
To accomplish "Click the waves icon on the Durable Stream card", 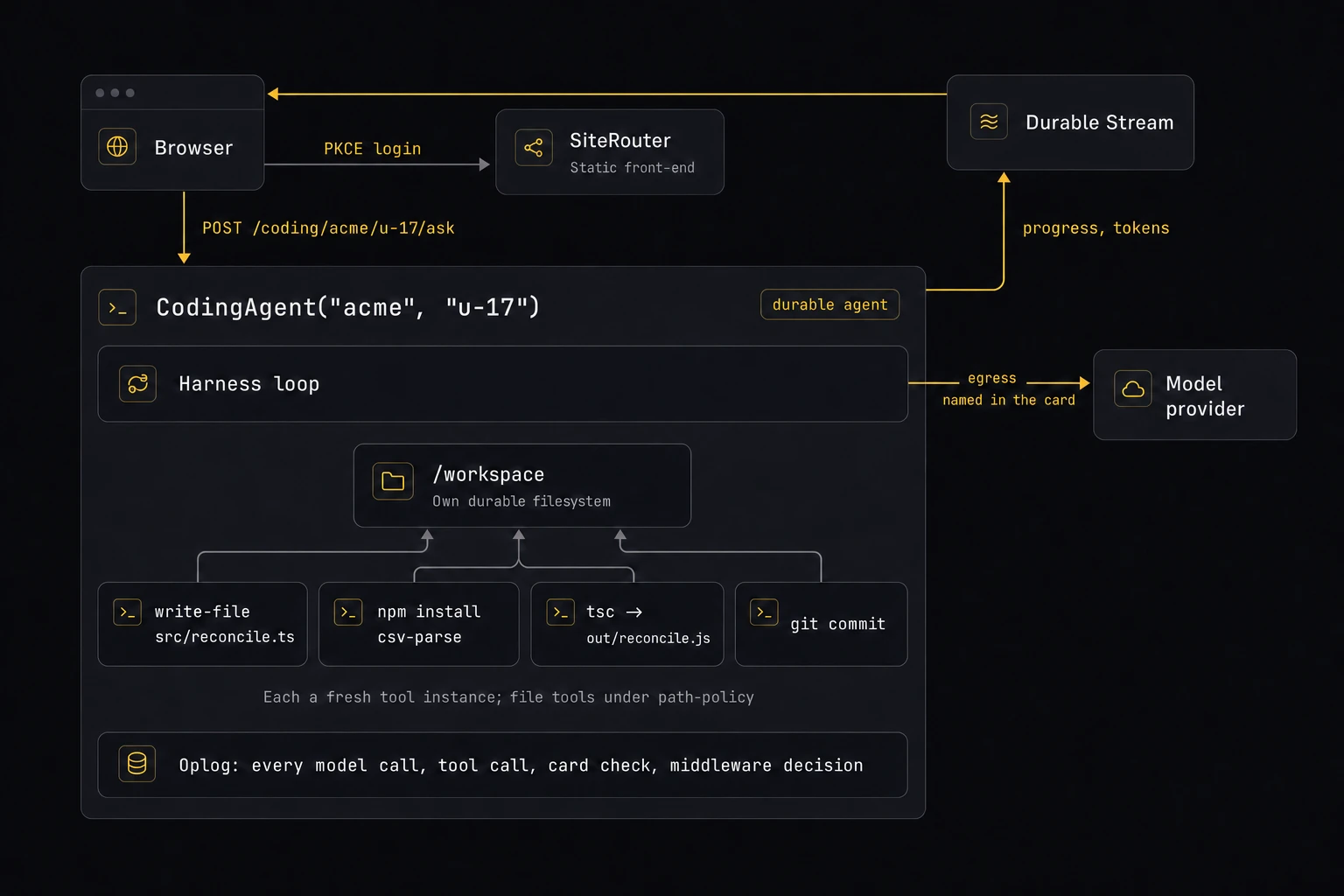I will (989, 122).
